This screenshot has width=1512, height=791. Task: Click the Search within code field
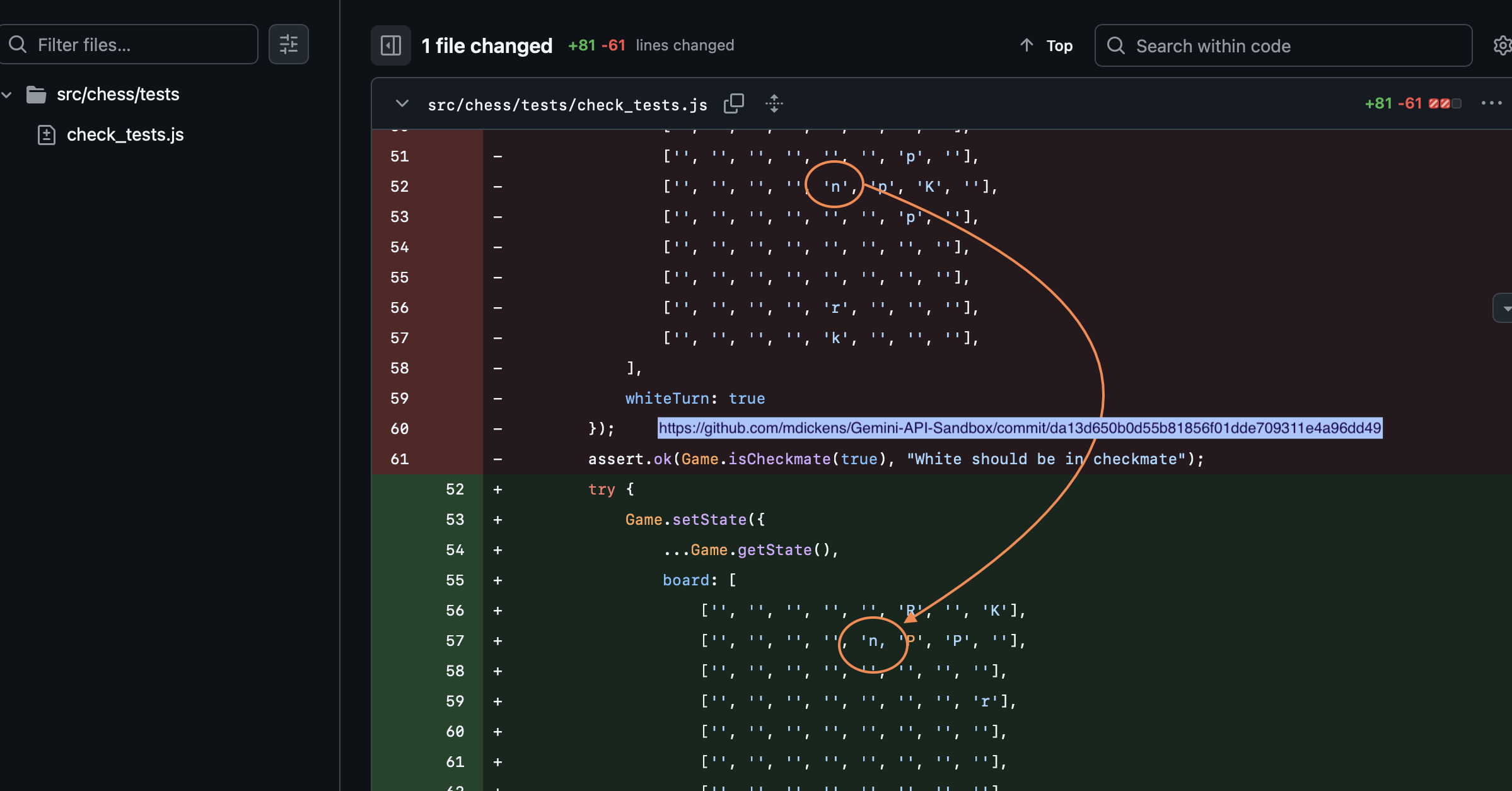click(1283, 45)
